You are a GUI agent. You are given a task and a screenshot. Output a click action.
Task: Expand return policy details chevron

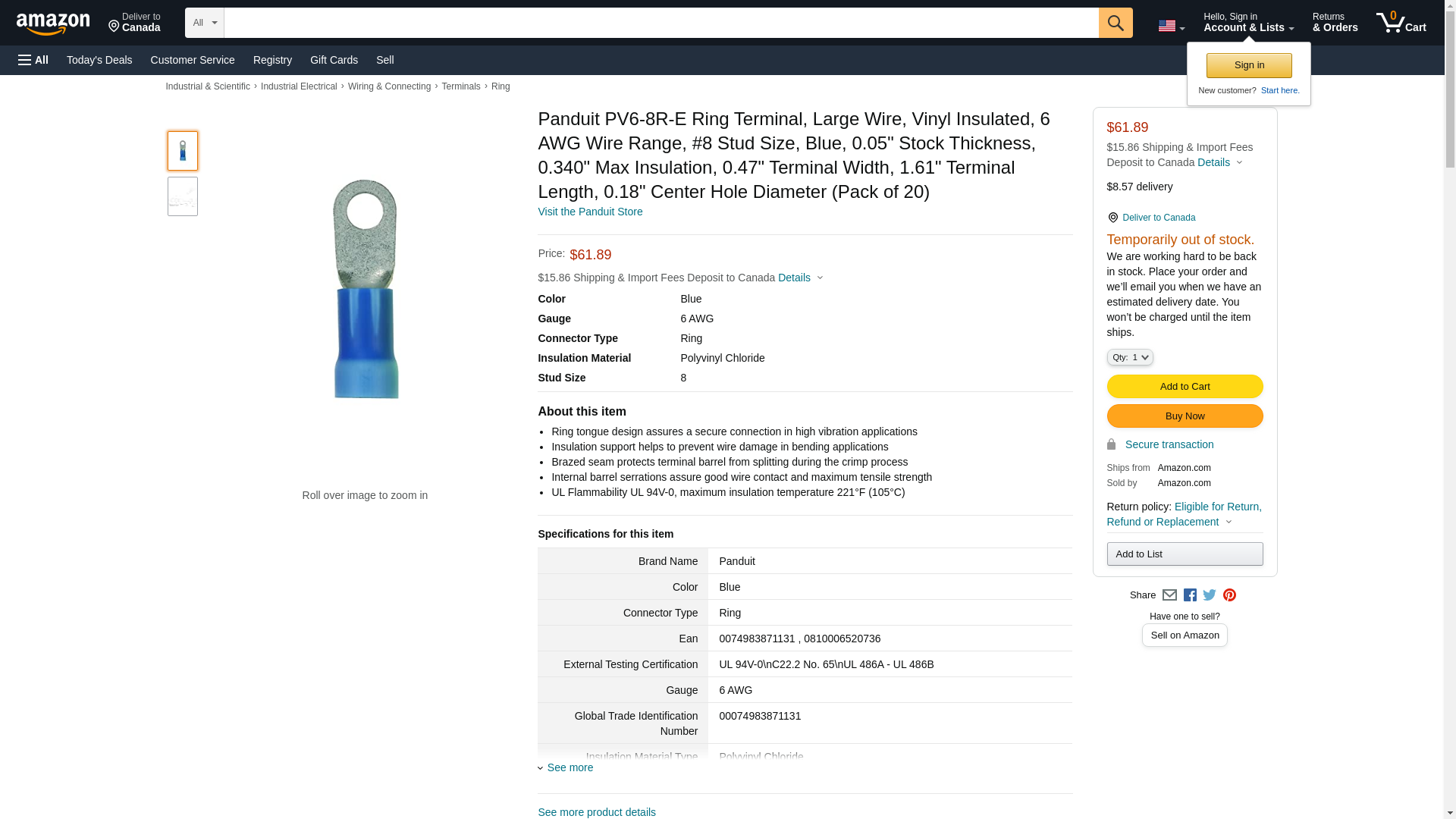tap(1229, 522)
